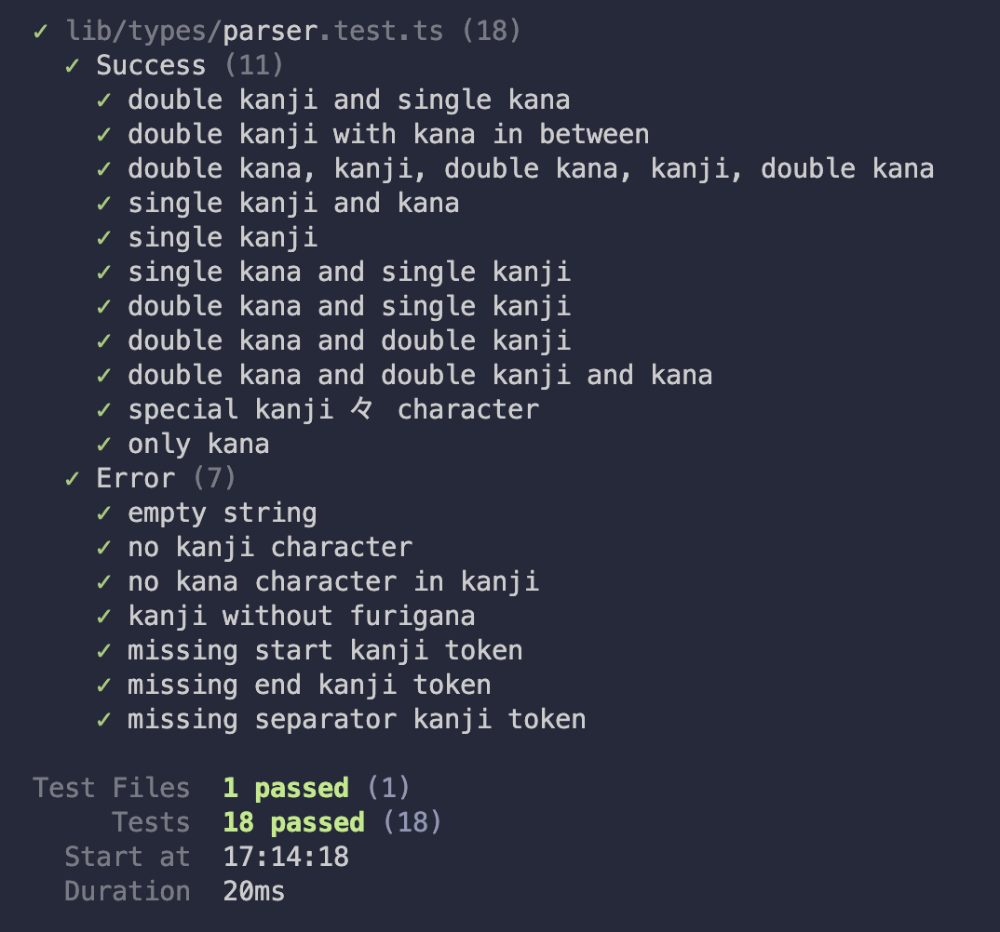1000x932 pixels.
Task: Click 'double kanji with kana in between' test
Action: pos(388,134)
